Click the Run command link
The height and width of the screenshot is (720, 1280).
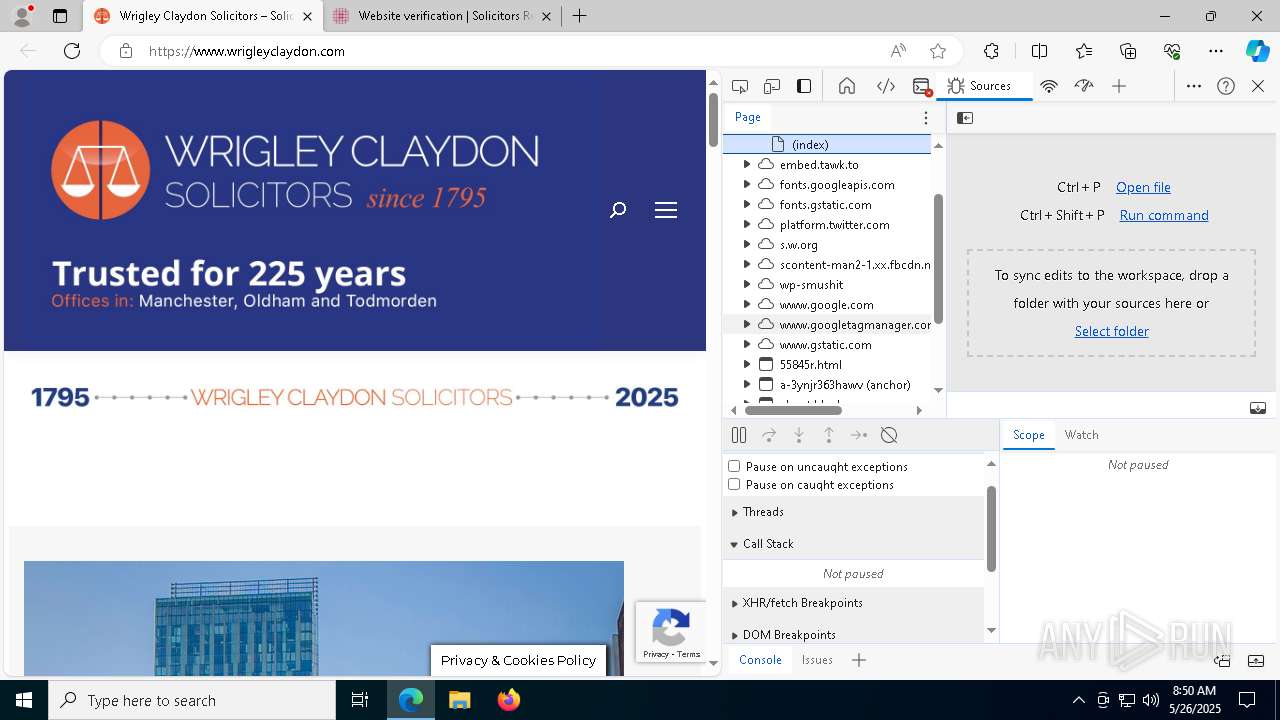pyautogui.click(x=1164, y=215)
